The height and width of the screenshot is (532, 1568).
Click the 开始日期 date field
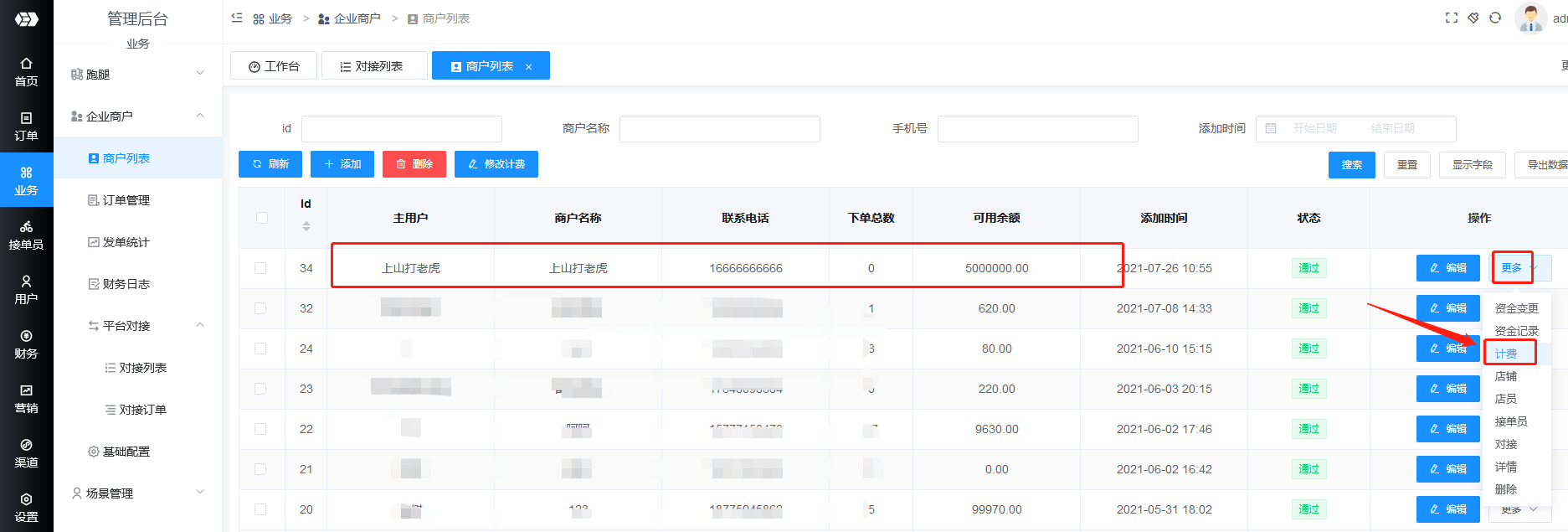coord(1314,128)
